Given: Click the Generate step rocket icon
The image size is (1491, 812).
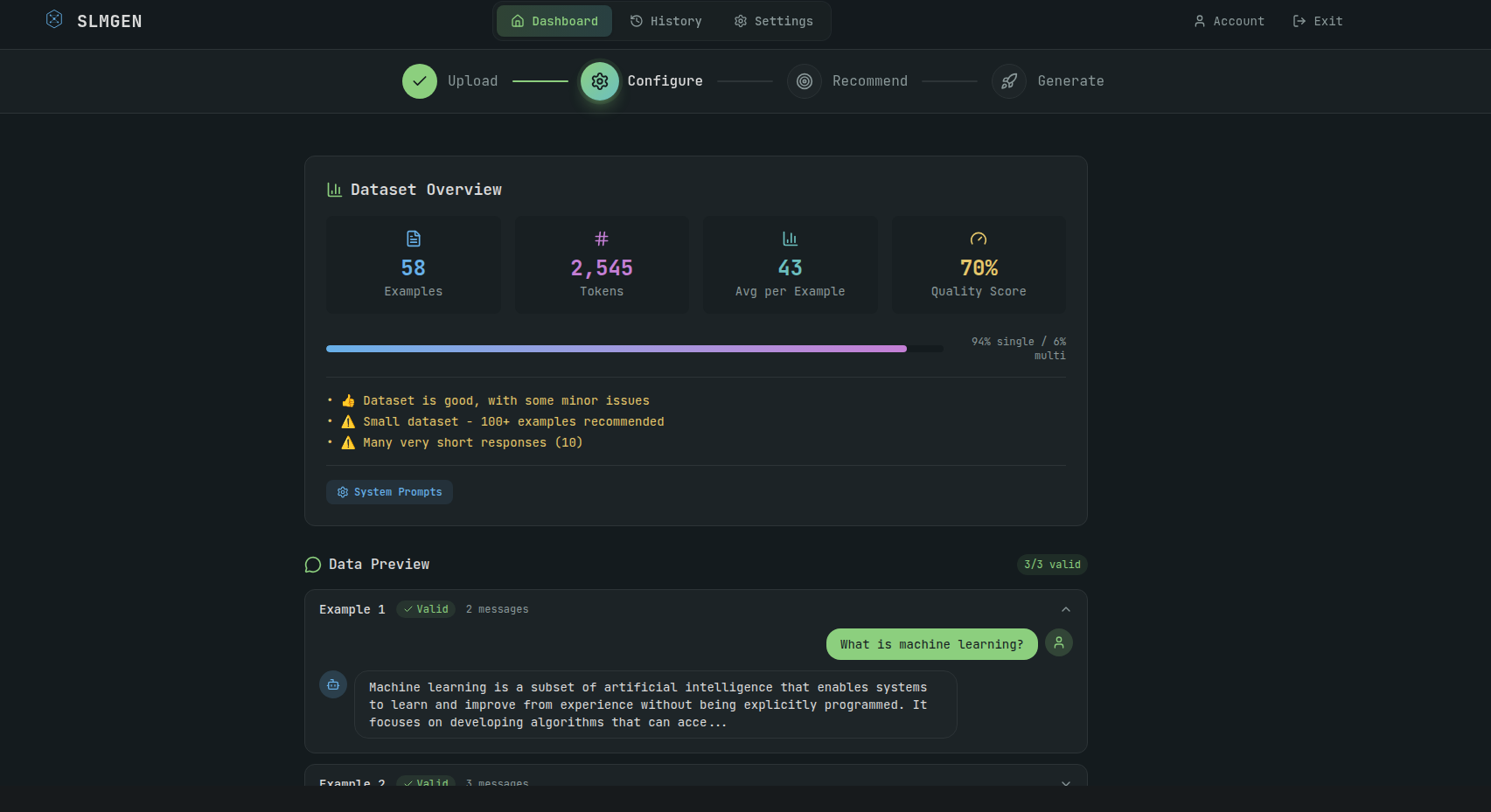Looking at the screenshot, I should click(x=1009, y=80).
